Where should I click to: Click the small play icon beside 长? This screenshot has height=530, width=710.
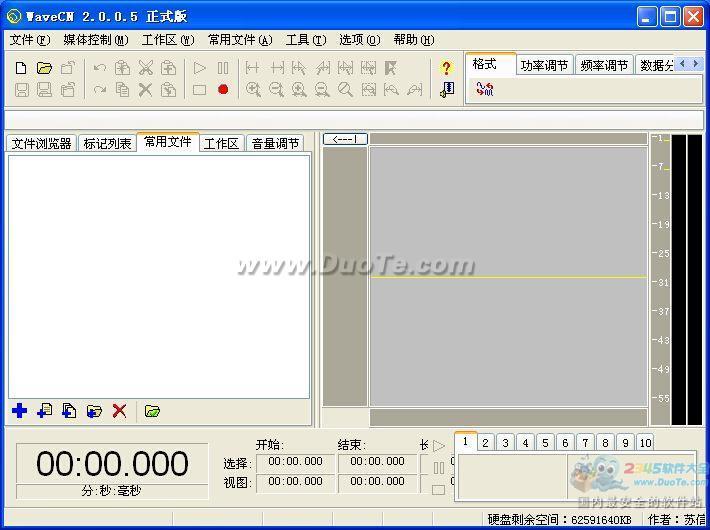pyautogui.click(x=439, y=446)
